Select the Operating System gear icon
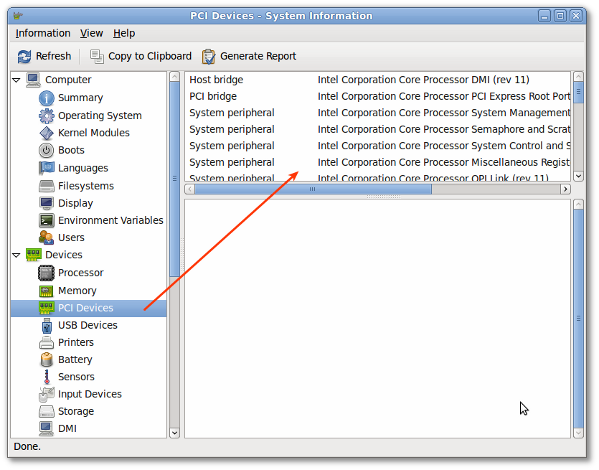The image size is (599, 470). point(46,115)
